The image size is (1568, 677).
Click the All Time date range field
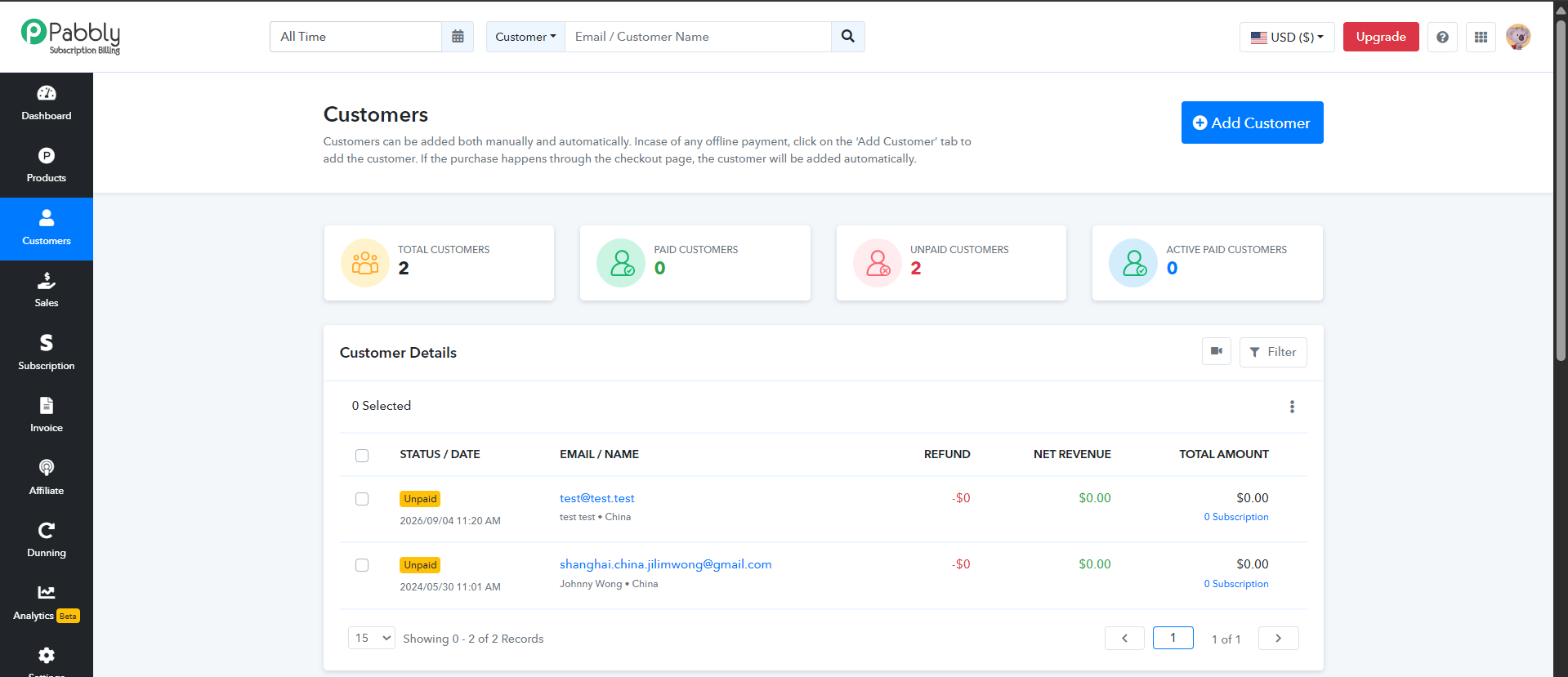(355, 37)
